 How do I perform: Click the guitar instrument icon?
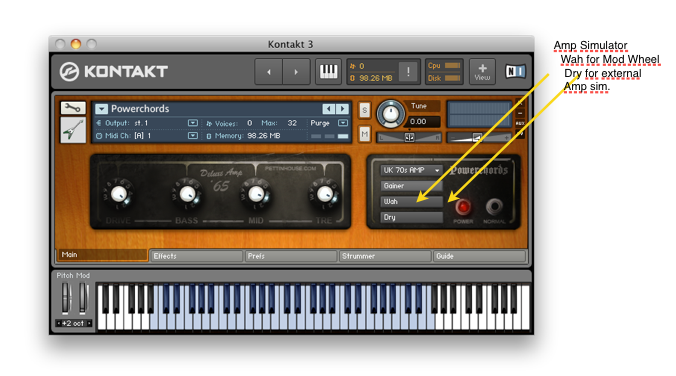(73, 129)
